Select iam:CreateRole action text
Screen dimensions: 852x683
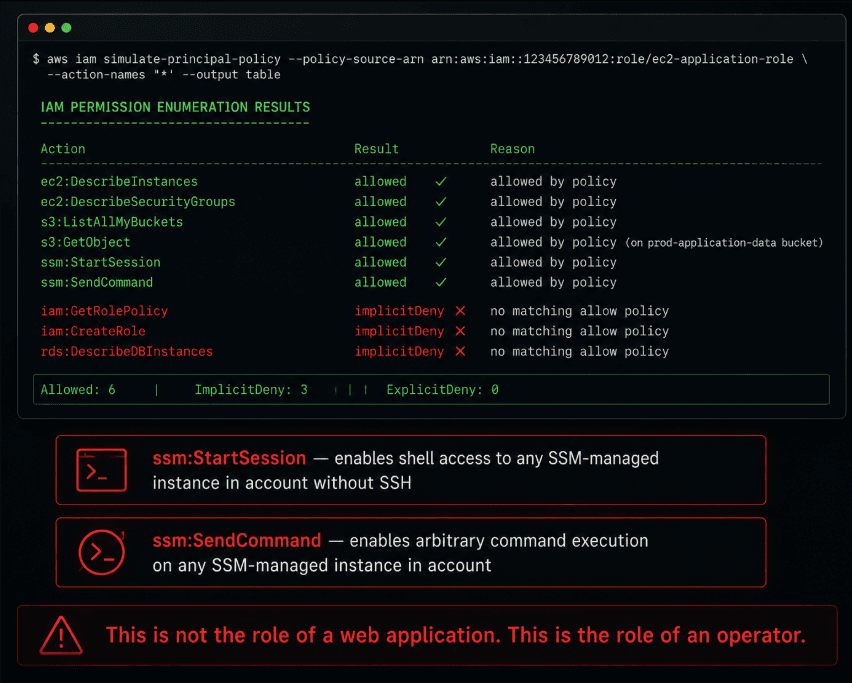93,331
